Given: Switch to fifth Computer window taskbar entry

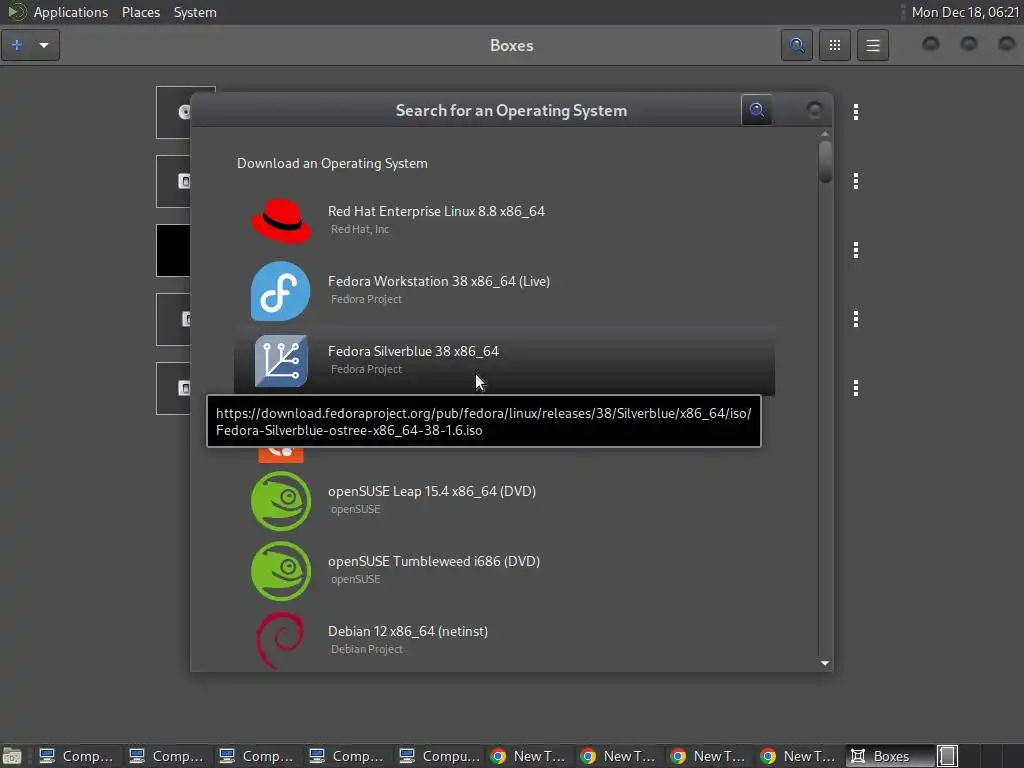Looking at the screenshot, I should 440,756.
